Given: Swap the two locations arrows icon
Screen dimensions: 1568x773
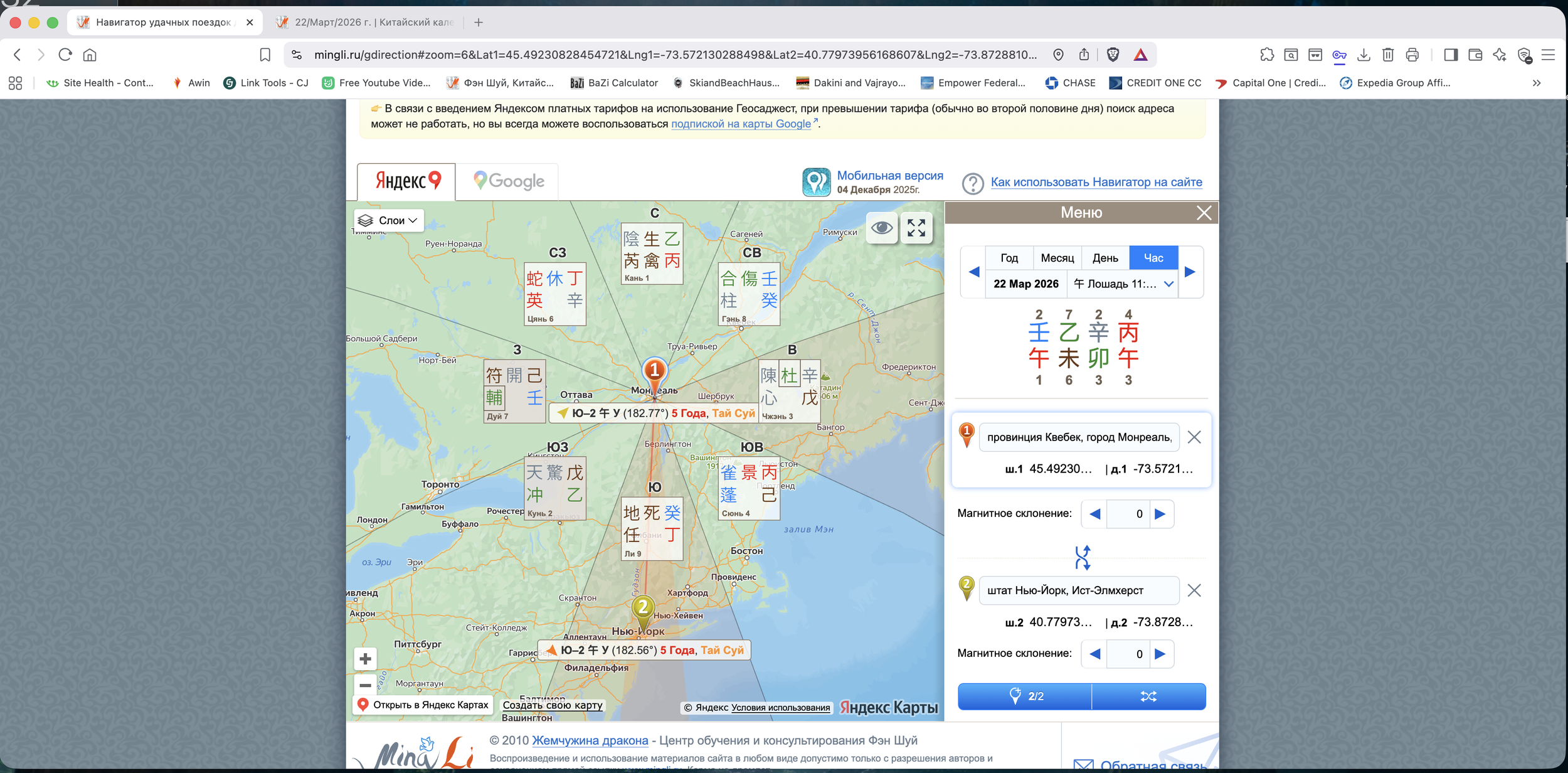Looking at the screenshot, I should pos(1082,557).
